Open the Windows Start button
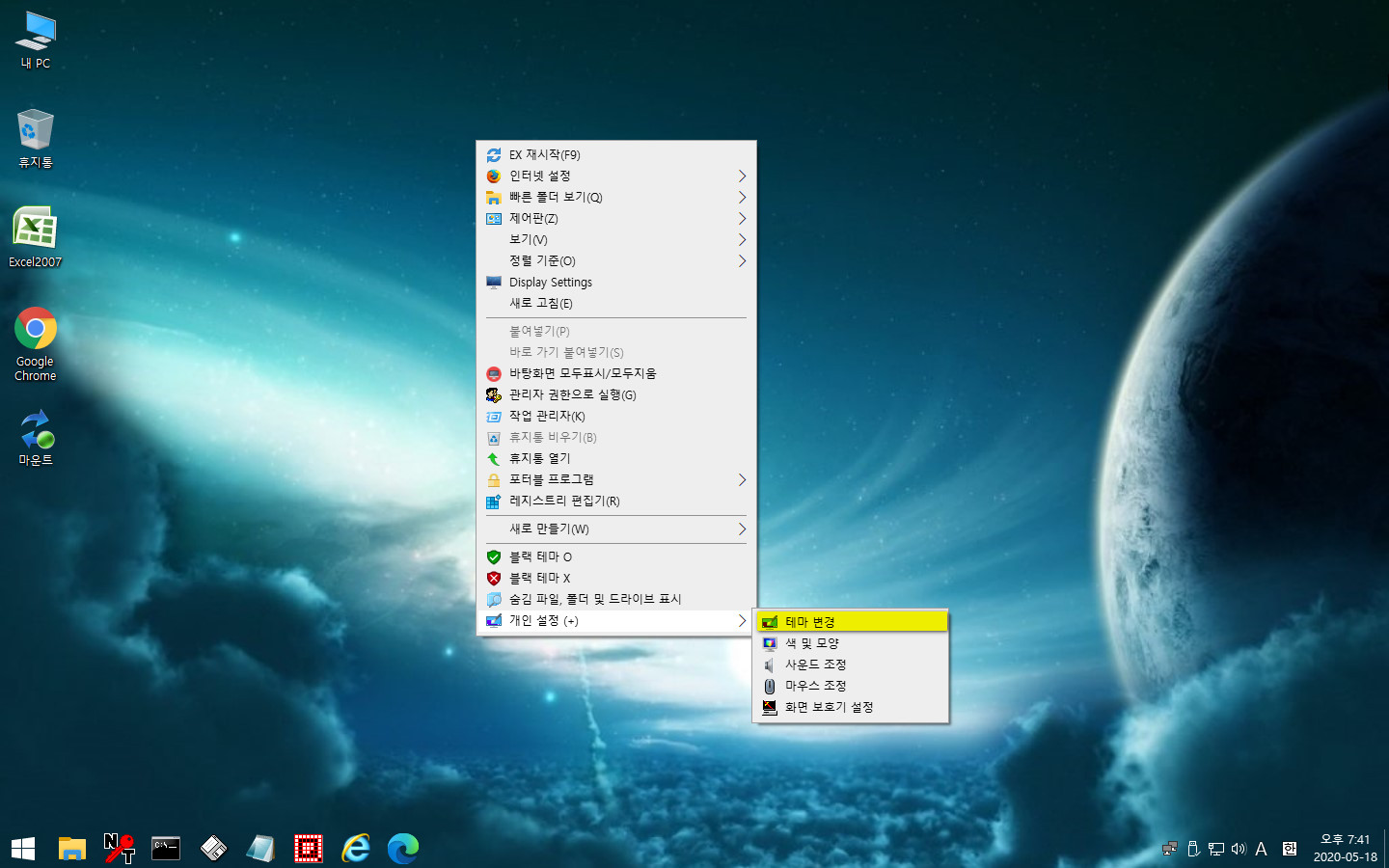 point(23,848)
